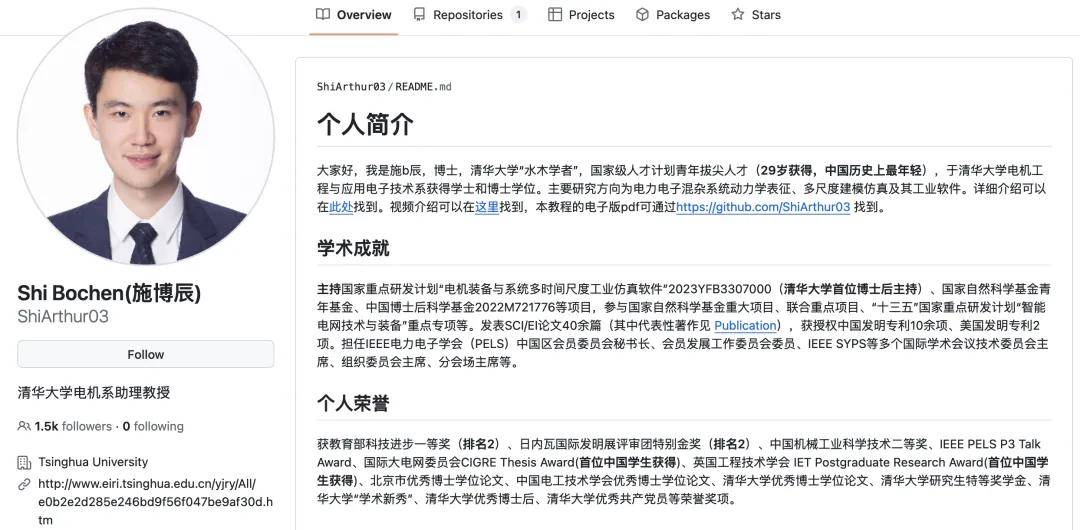Follow Shi Bochen's profile
The height and width of the screenshot is (530, 1080).
click(x=145, y=354)
